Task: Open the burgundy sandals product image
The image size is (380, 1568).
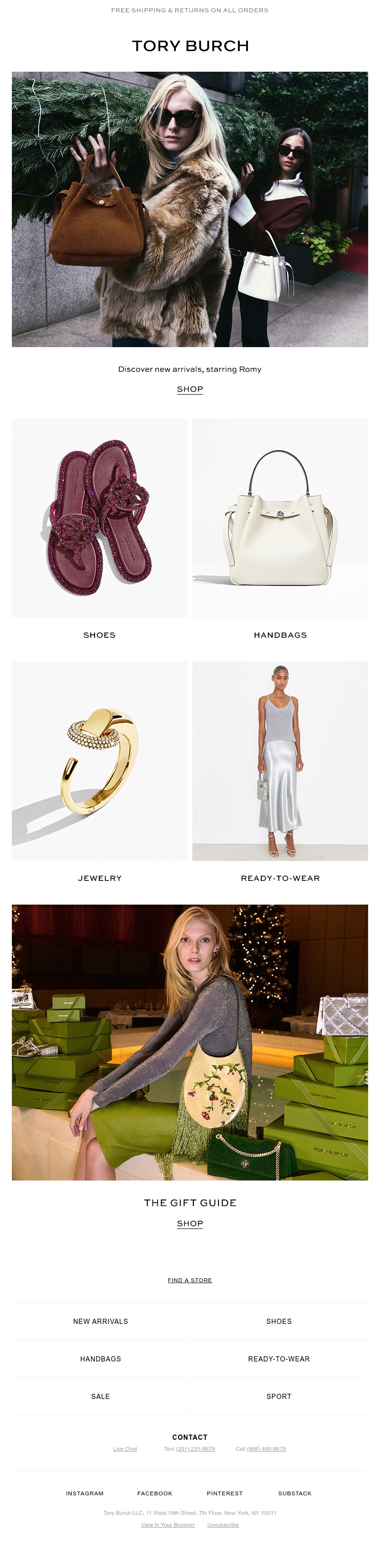Action: [x=100, y=518]
